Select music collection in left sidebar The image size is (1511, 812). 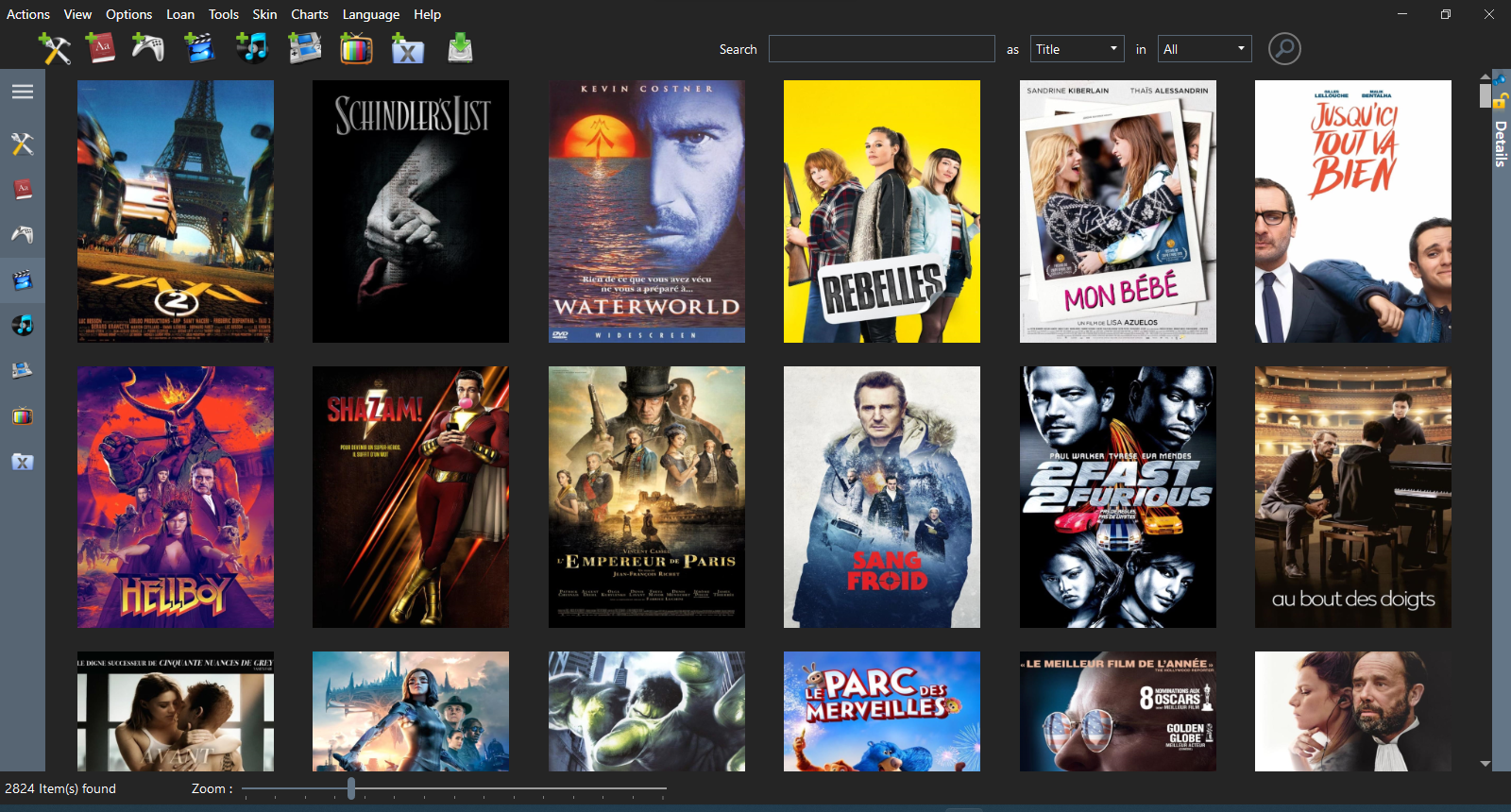pos(23,325)
